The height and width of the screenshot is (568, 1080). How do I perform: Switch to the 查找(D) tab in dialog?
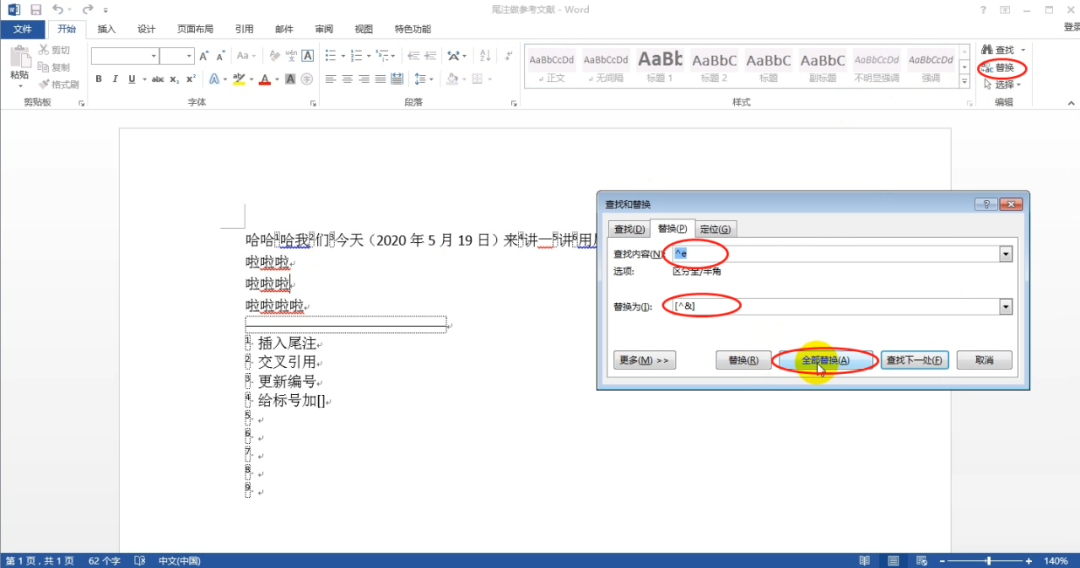click(x=629, y=230)
